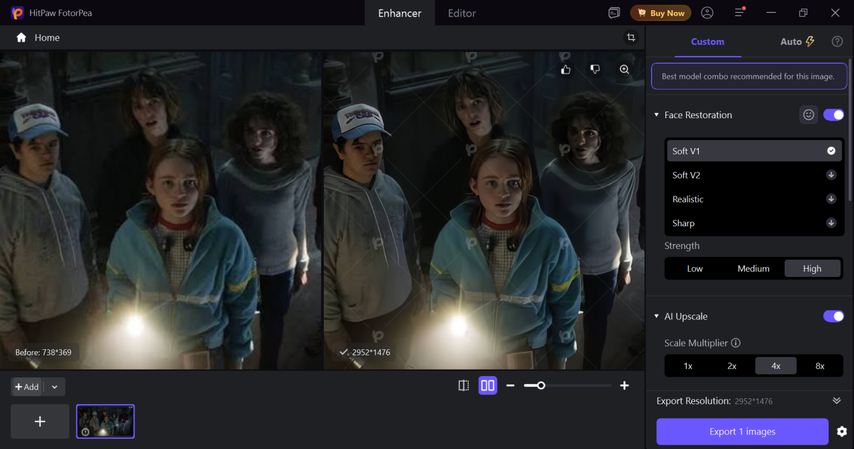Download the Sharp model
The image size is (854, 449).
(x=831, y=223)
